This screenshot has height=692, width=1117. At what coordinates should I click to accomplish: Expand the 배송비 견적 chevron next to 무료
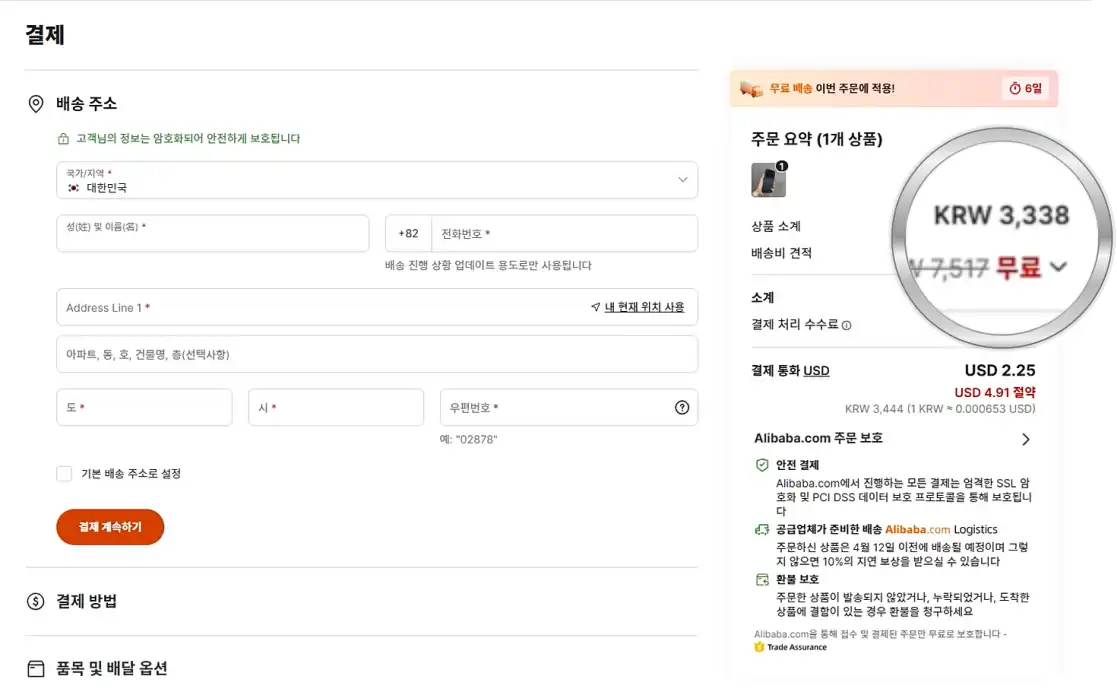coord(1059,267)
